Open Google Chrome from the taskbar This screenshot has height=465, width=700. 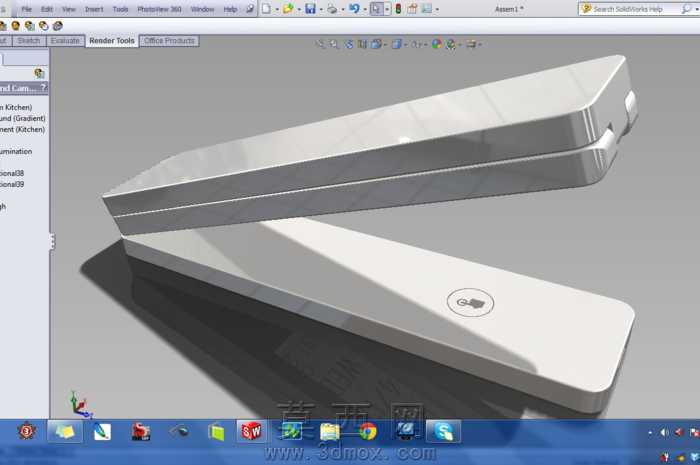coord(367,432)
